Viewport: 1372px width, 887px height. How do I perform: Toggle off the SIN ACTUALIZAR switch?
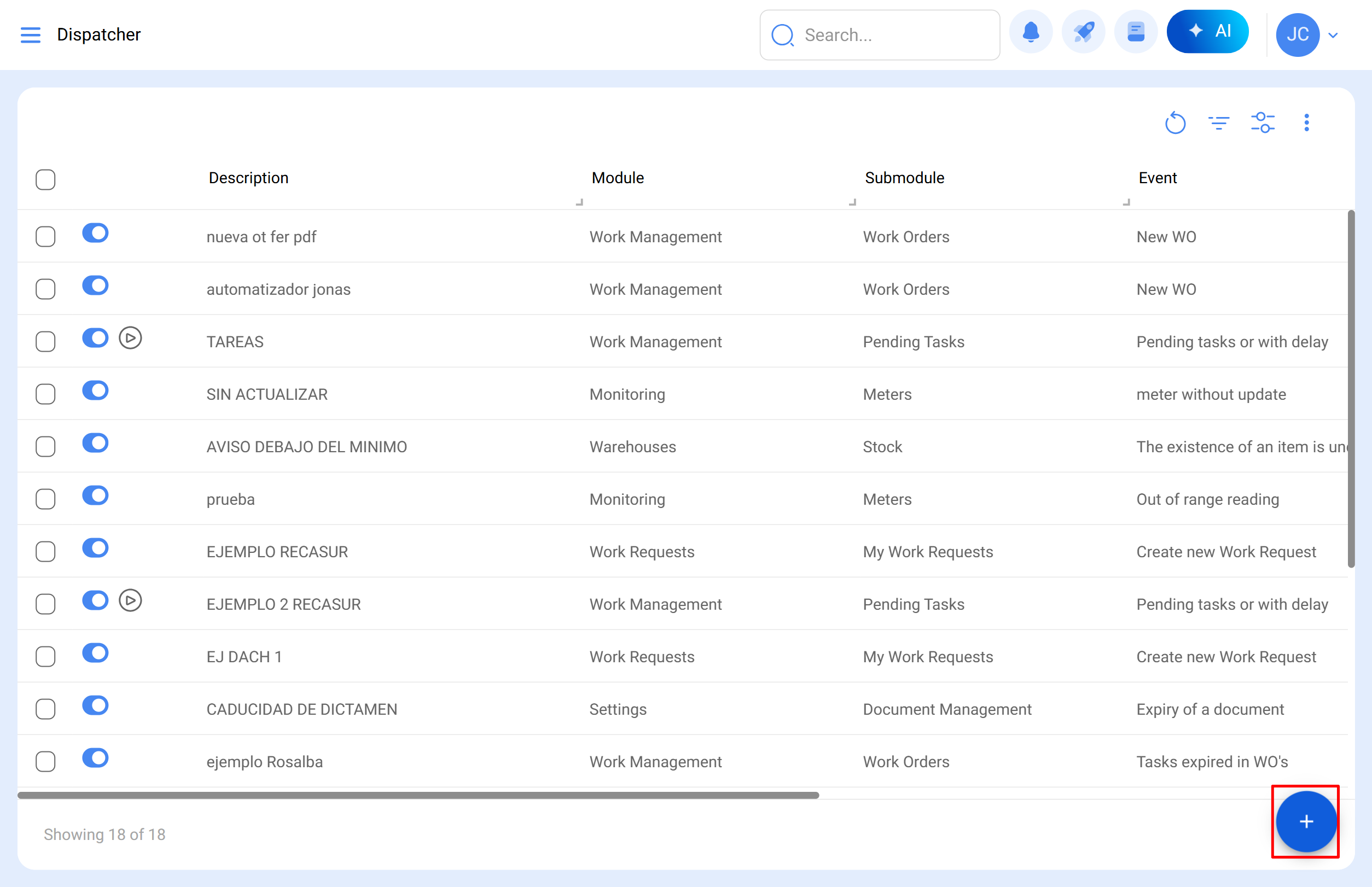pos(96,390)
